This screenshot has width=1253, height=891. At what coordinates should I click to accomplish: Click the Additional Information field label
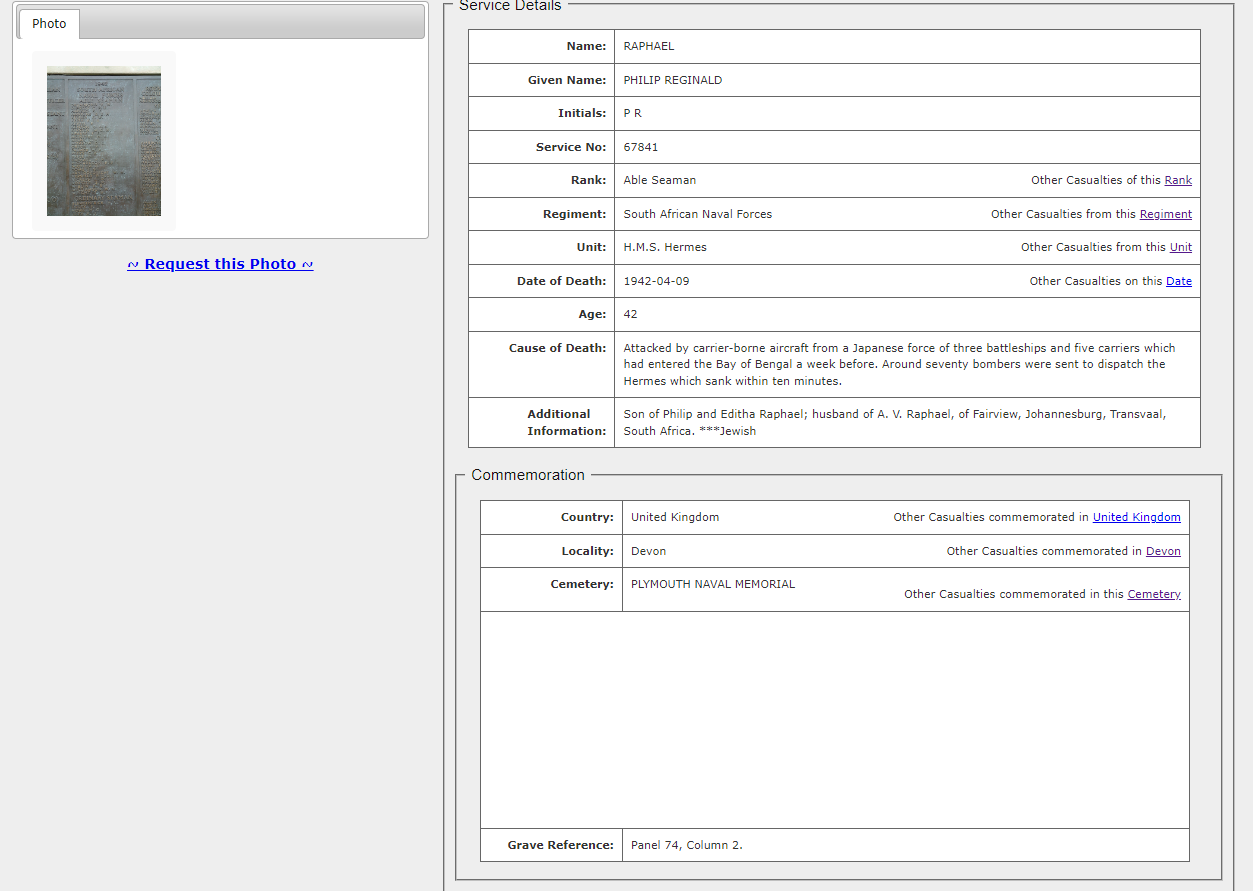point(567,422)
